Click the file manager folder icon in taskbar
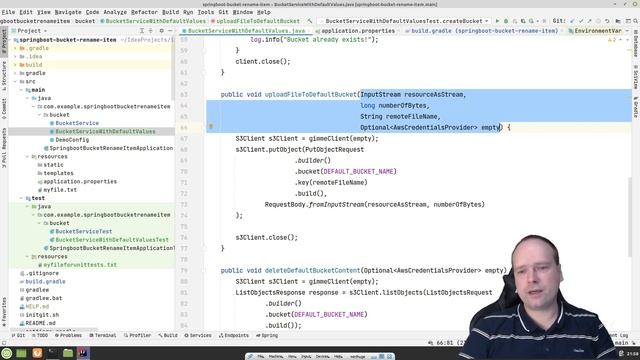The image size is (640, 360). tap(68, 353)
